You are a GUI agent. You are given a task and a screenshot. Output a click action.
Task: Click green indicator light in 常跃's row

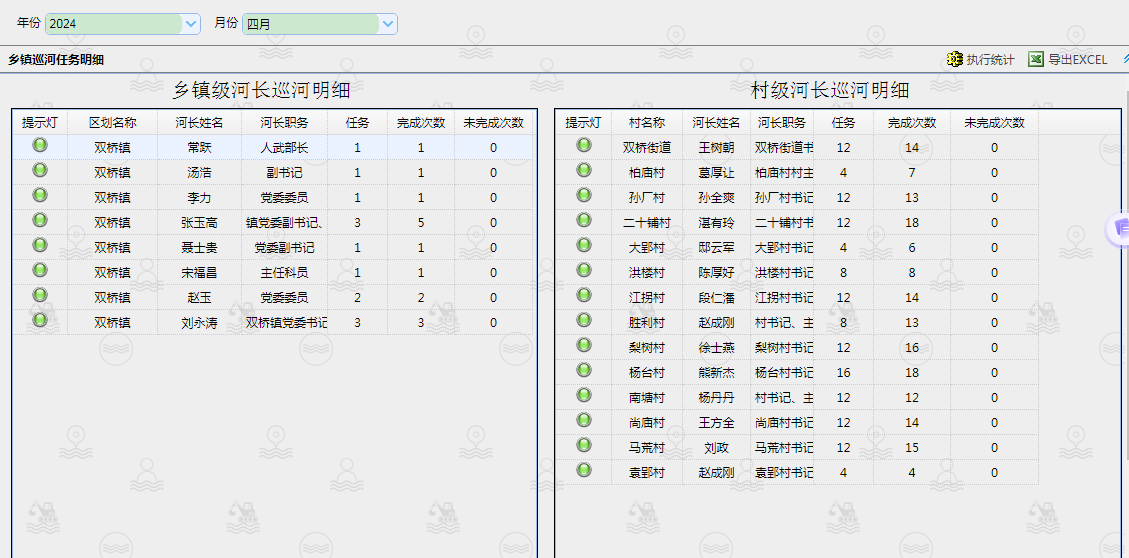[x=40, y=146]
